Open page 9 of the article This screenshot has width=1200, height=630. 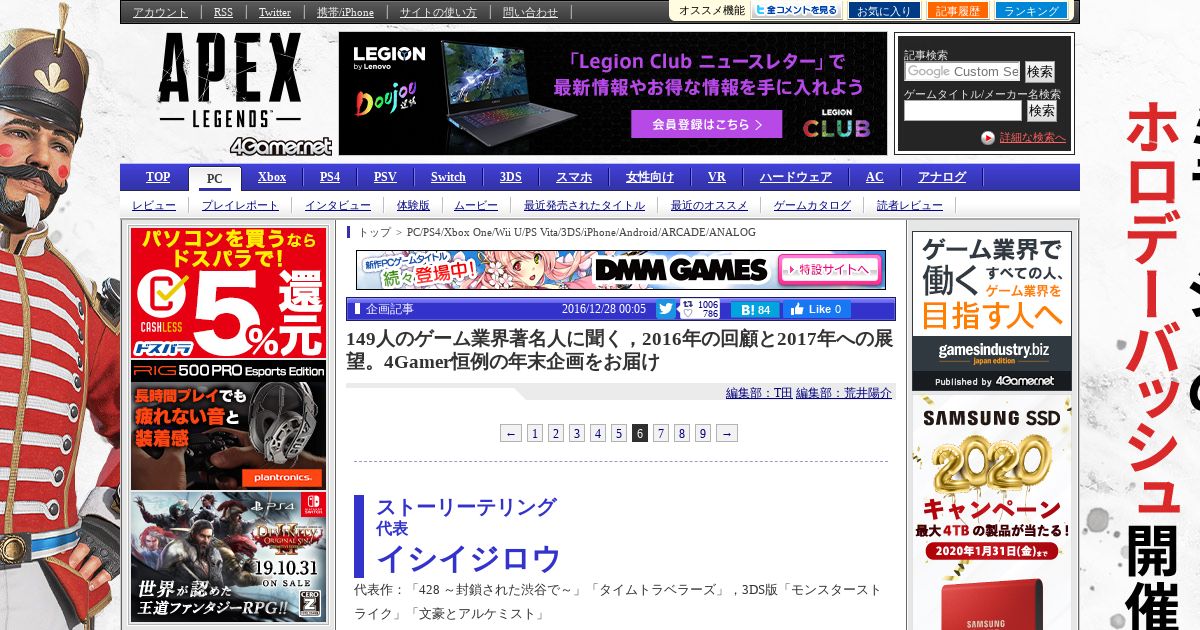click(703, 433)
